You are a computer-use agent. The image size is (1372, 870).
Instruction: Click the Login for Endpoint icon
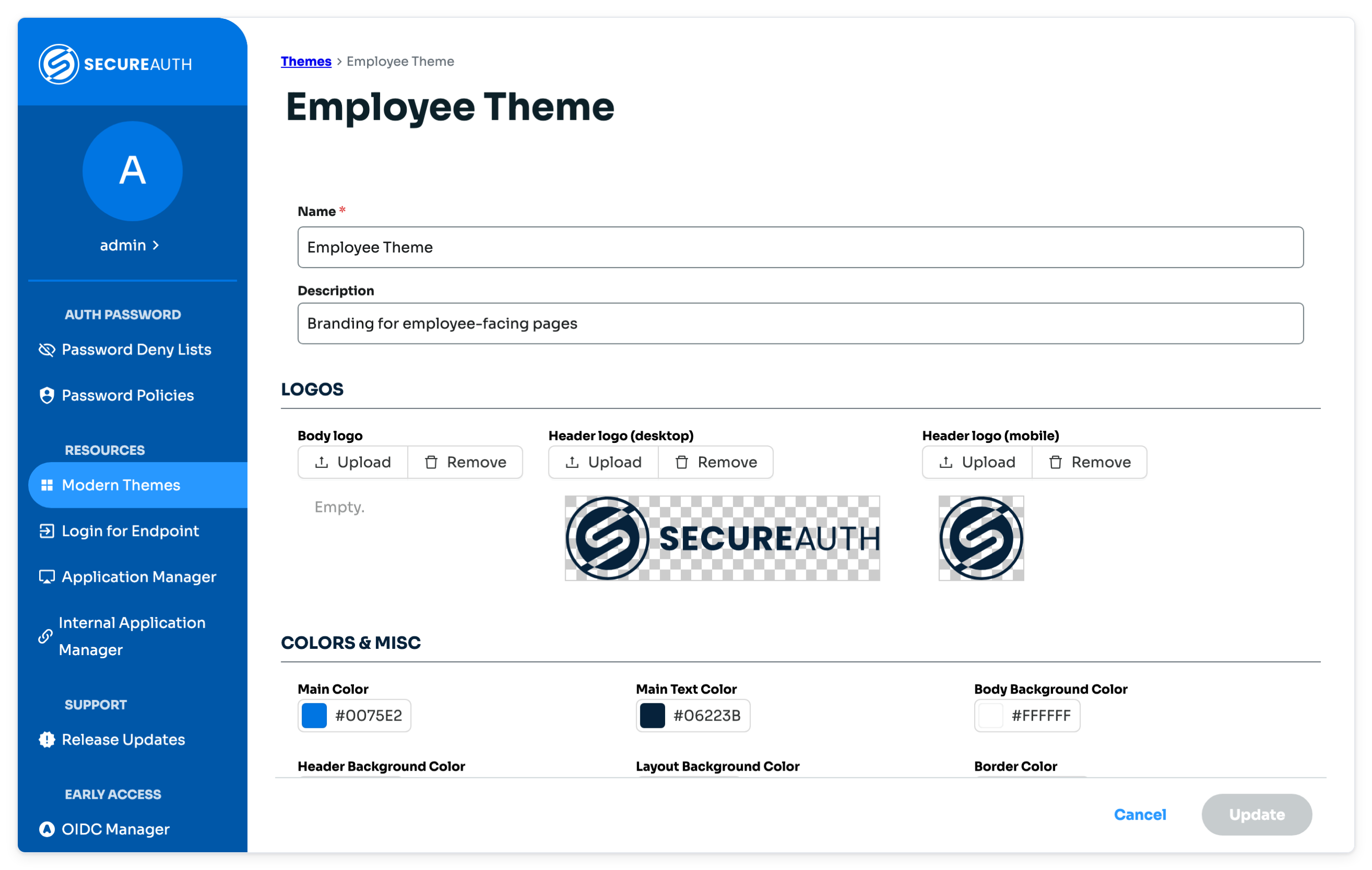tap(47, 531)
